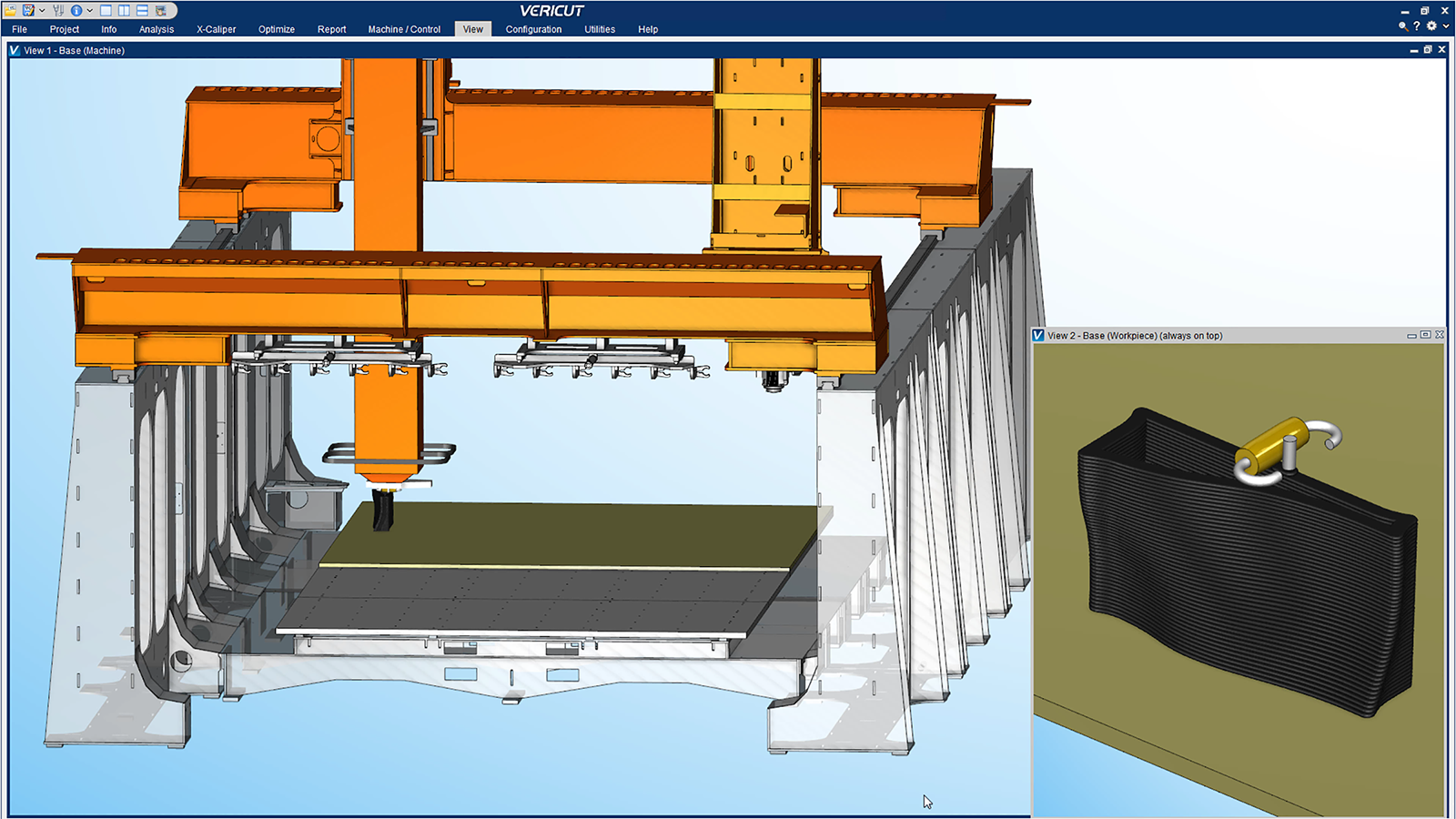Click the blue Info icon
1456x819 pixels.
point(76,11)
